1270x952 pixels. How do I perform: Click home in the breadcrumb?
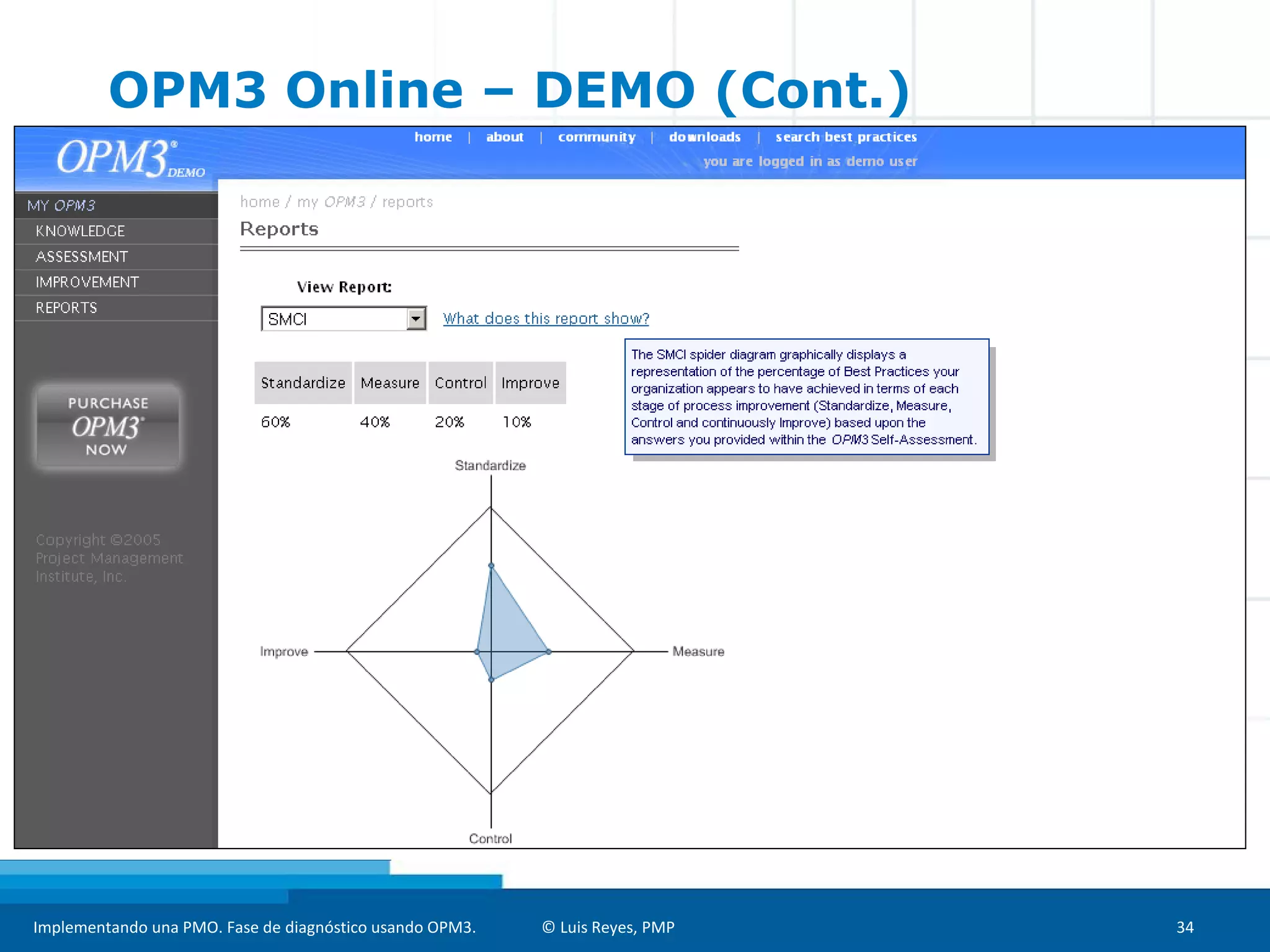tap(260, 202)
